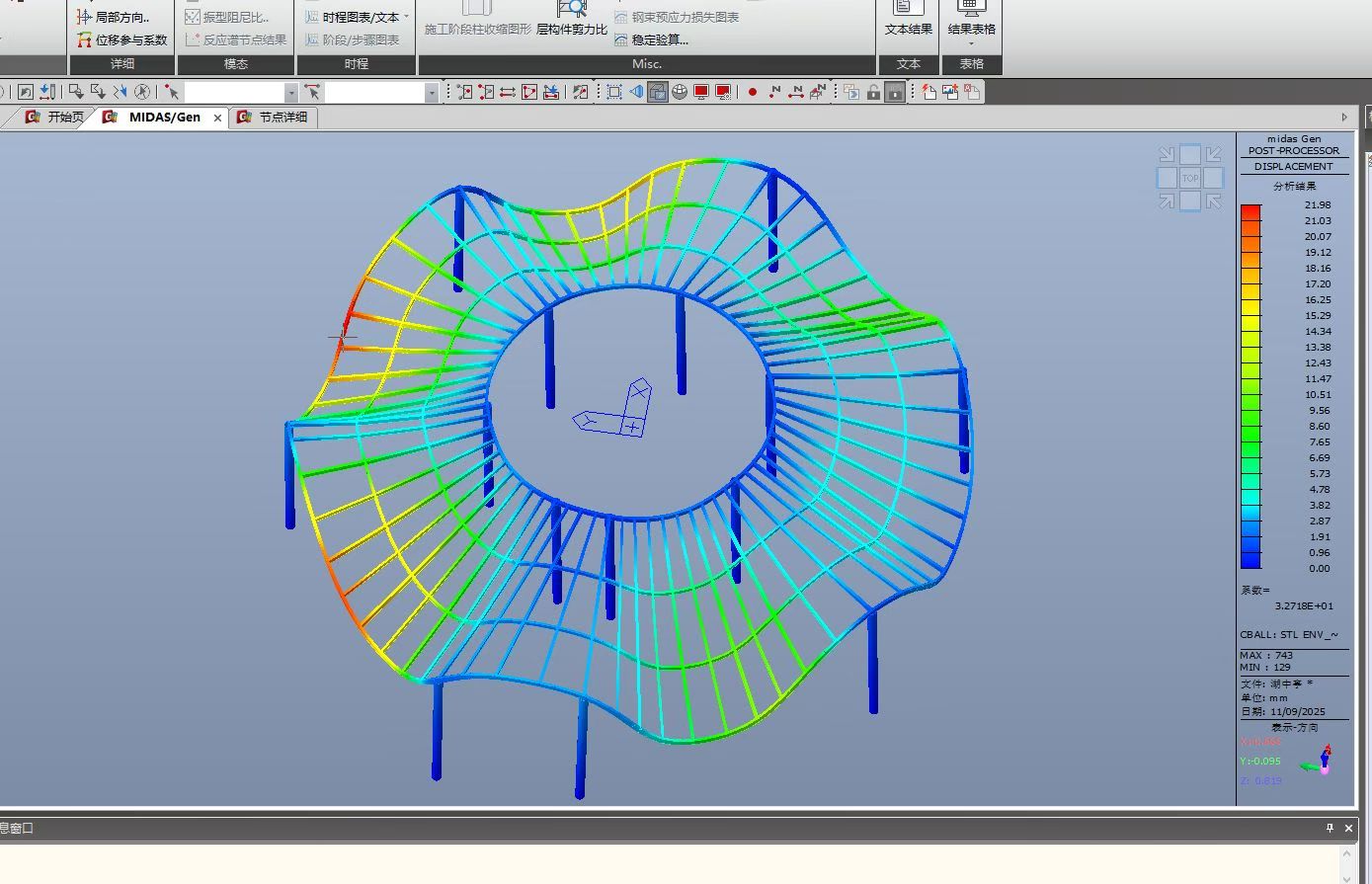Viewport: 1372px width, 884px height.
Task: Toggle hidden-line shaded view mode icon
Action: pyautogui.click(x=658, y=92)
